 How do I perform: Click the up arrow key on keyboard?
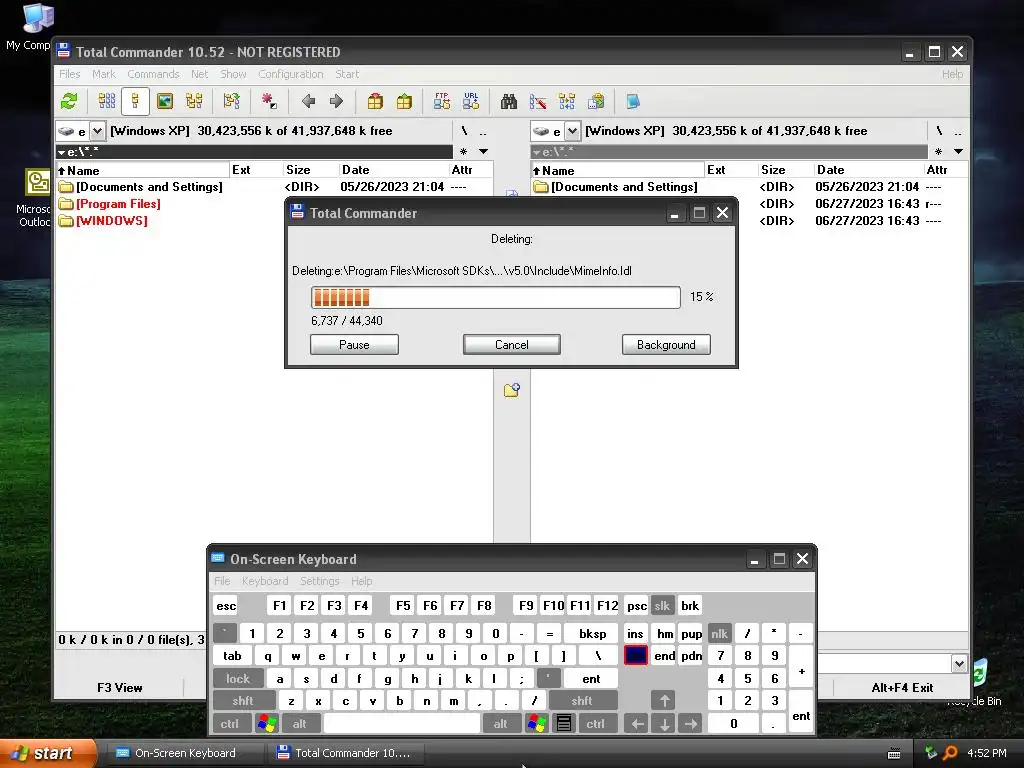pyautogui.click(x=664, y=701)
